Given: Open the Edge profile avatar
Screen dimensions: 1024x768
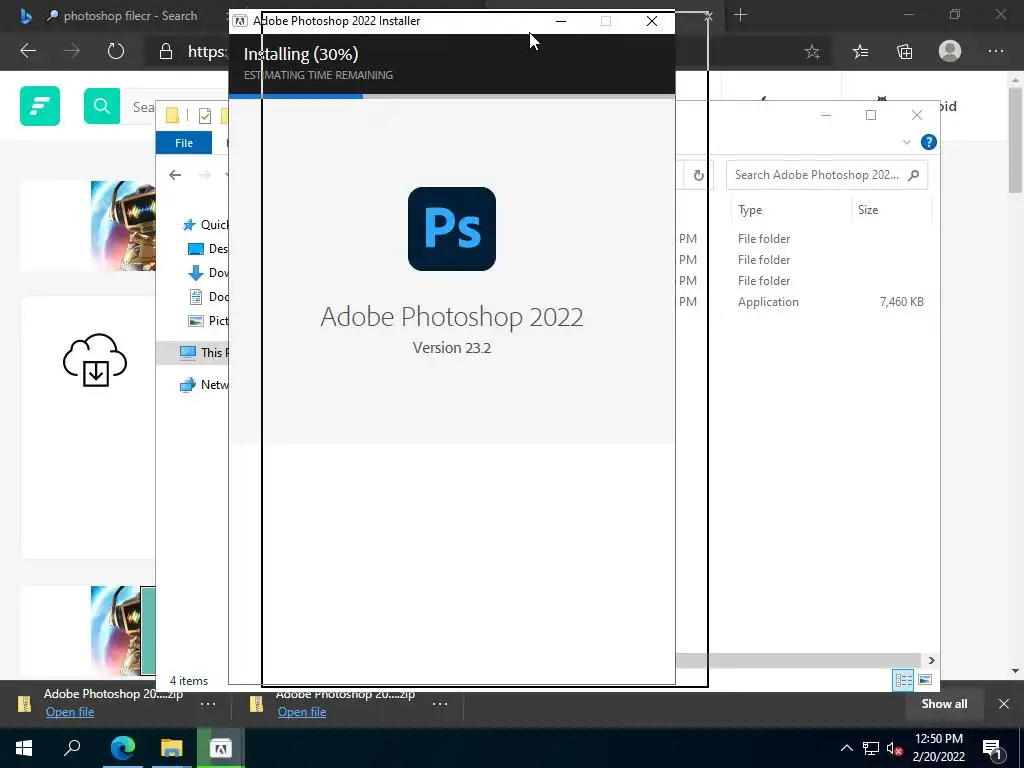Looking at the screenshot, I should [x=950, y=51].
